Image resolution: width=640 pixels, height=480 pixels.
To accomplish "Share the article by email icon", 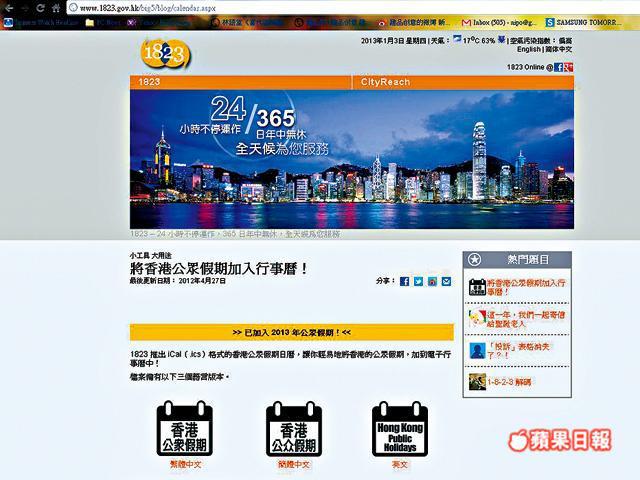I will pyautogui.click(x=447, y=281).
